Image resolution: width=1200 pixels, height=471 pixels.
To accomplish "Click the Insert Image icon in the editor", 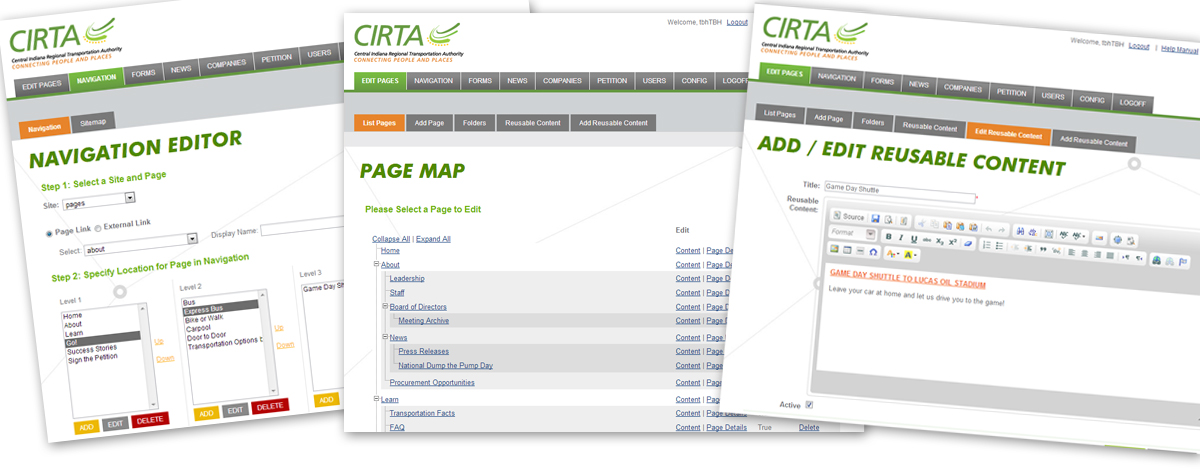I will click(x=834, y=248).
